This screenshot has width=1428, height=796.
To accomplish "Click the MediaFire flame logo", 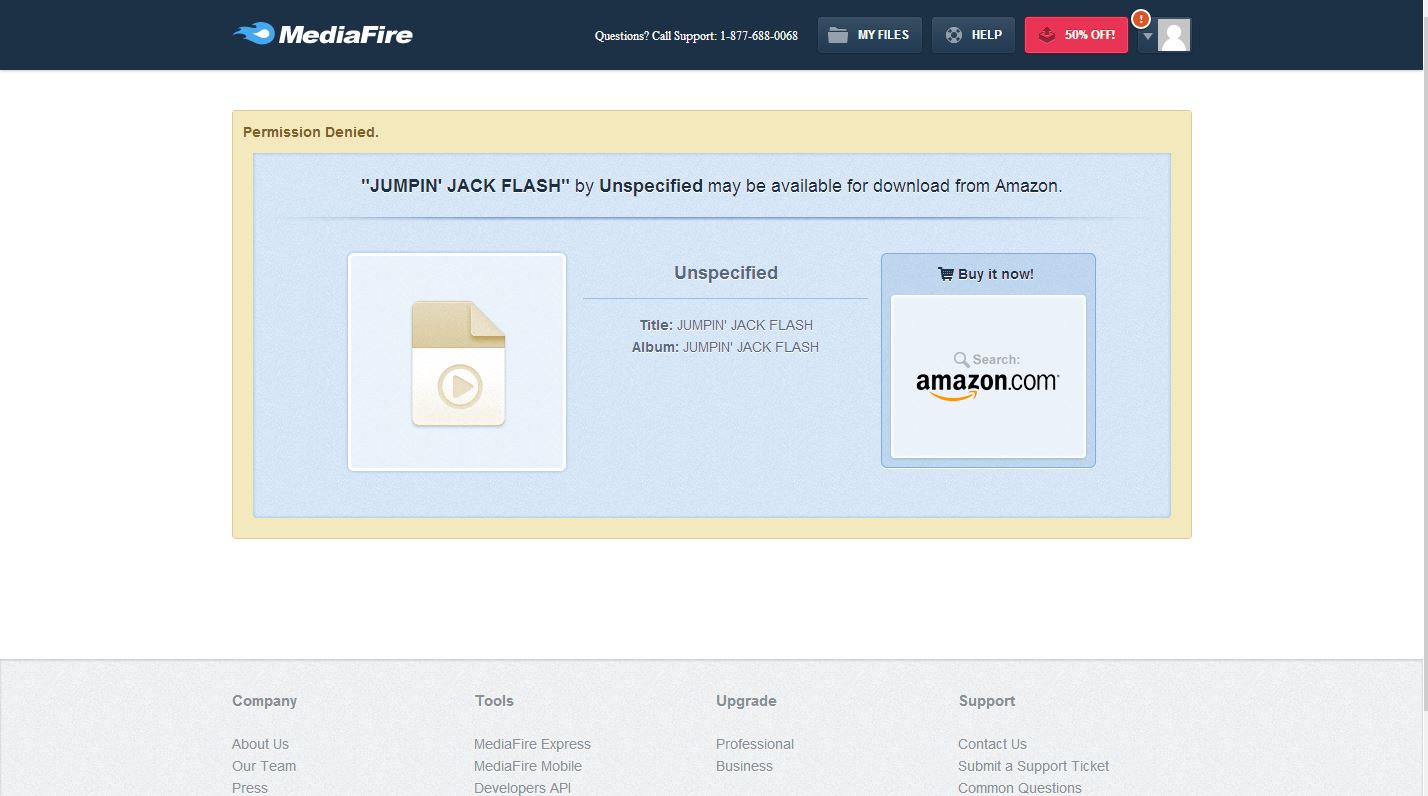I will click(322, 34).
